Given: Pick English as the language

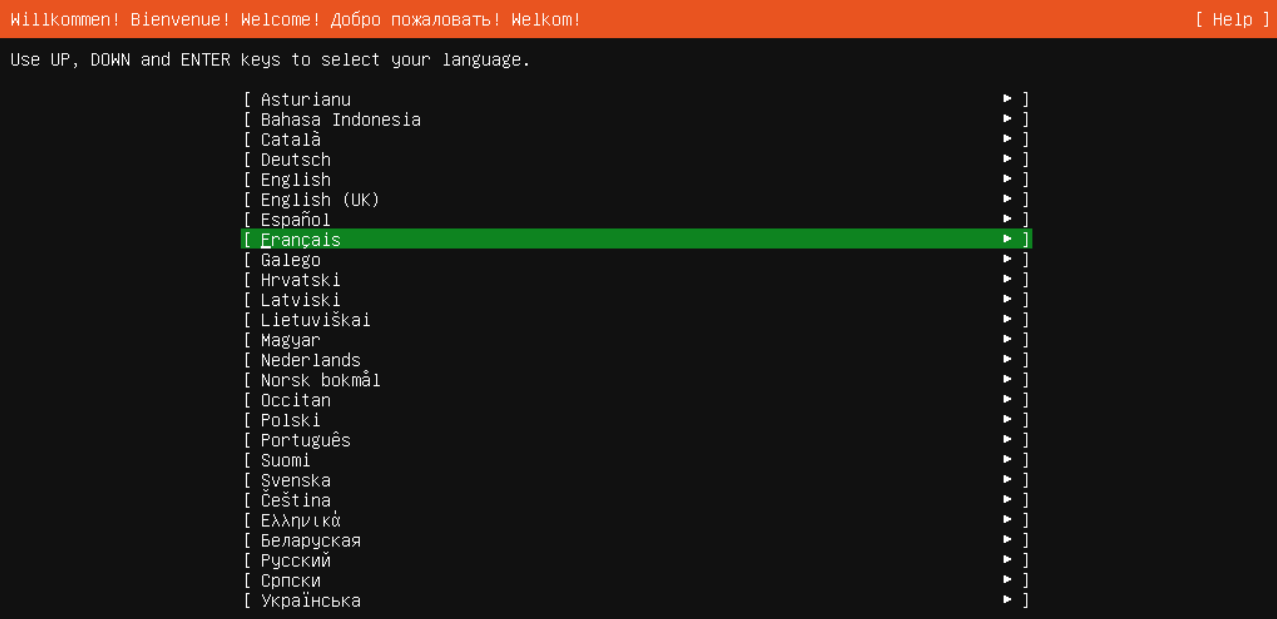Looking at the screenshot, I should (x=295, y=179).
